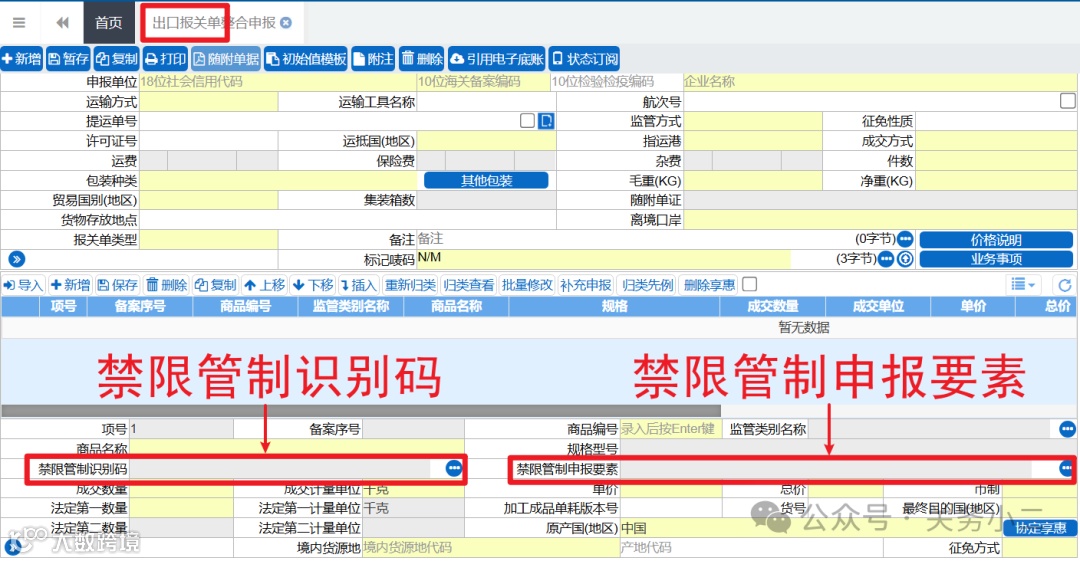Click 引用电子底账 toolbar button
The height and width of the screenshot is (561, 1080).
(x=497, y=59)
